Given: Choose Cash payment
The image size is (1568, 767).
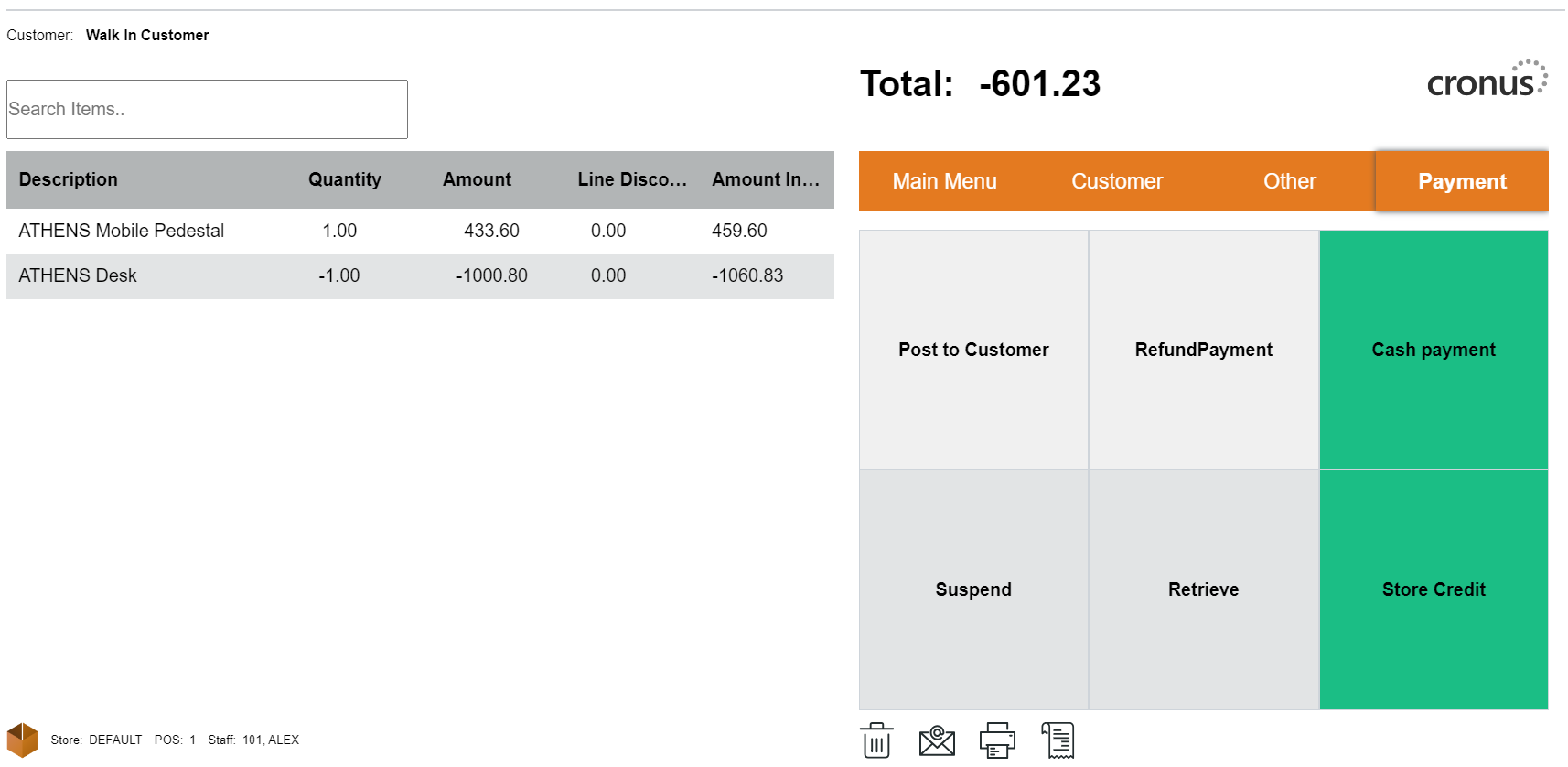Looking at the screenshot, I should tap(1434, 350).
